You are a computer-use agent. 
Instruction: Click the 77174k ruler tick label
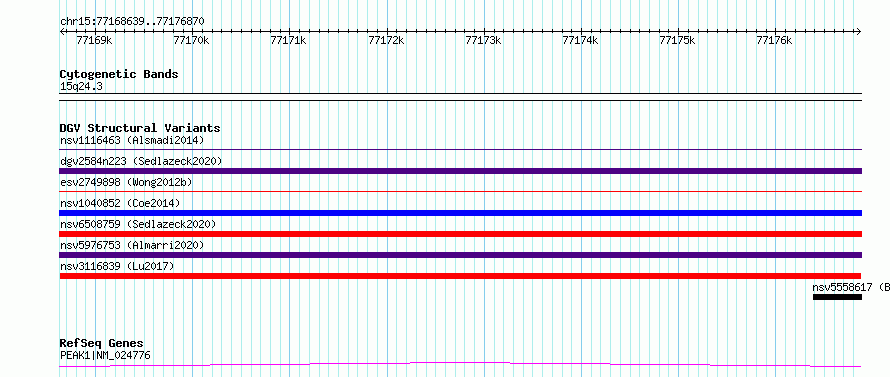(x=580, y=40)
